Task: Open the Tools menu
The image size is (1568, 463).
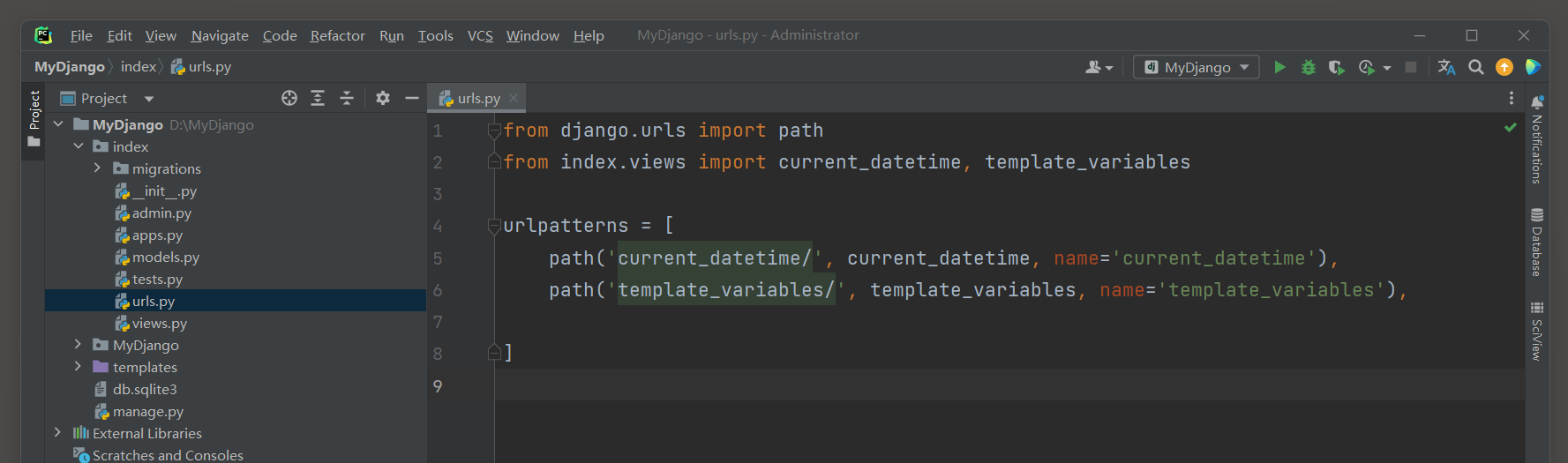Action: [x=435, y=35]
